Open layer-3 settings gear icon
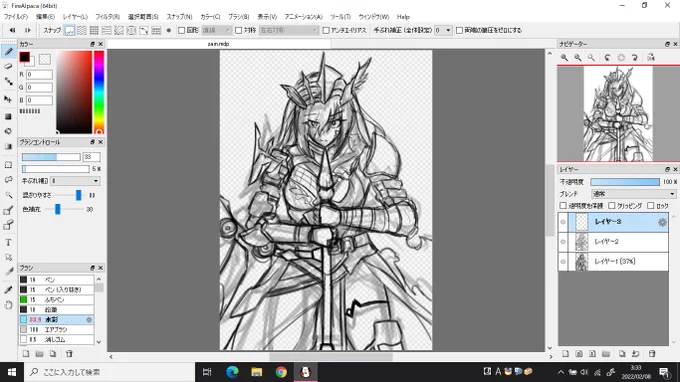 (662, 222)
